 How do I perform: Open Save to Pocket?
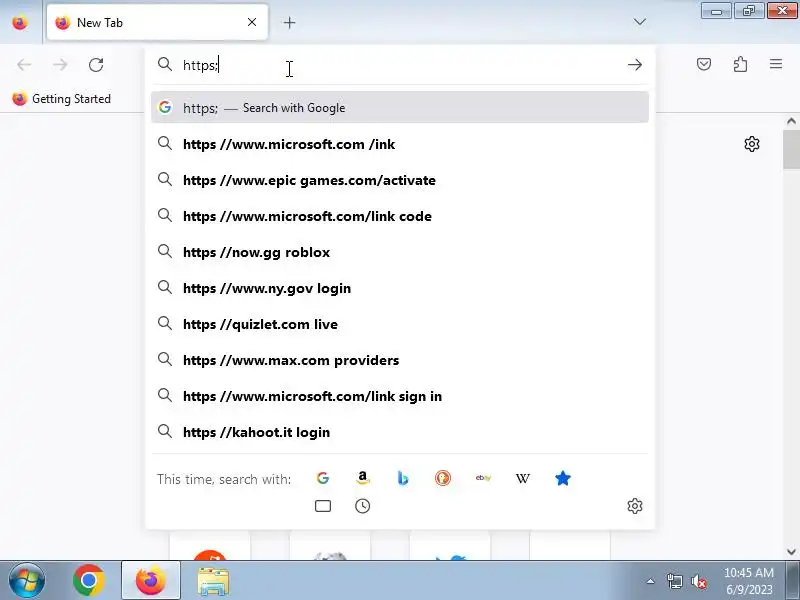[704, 64]
